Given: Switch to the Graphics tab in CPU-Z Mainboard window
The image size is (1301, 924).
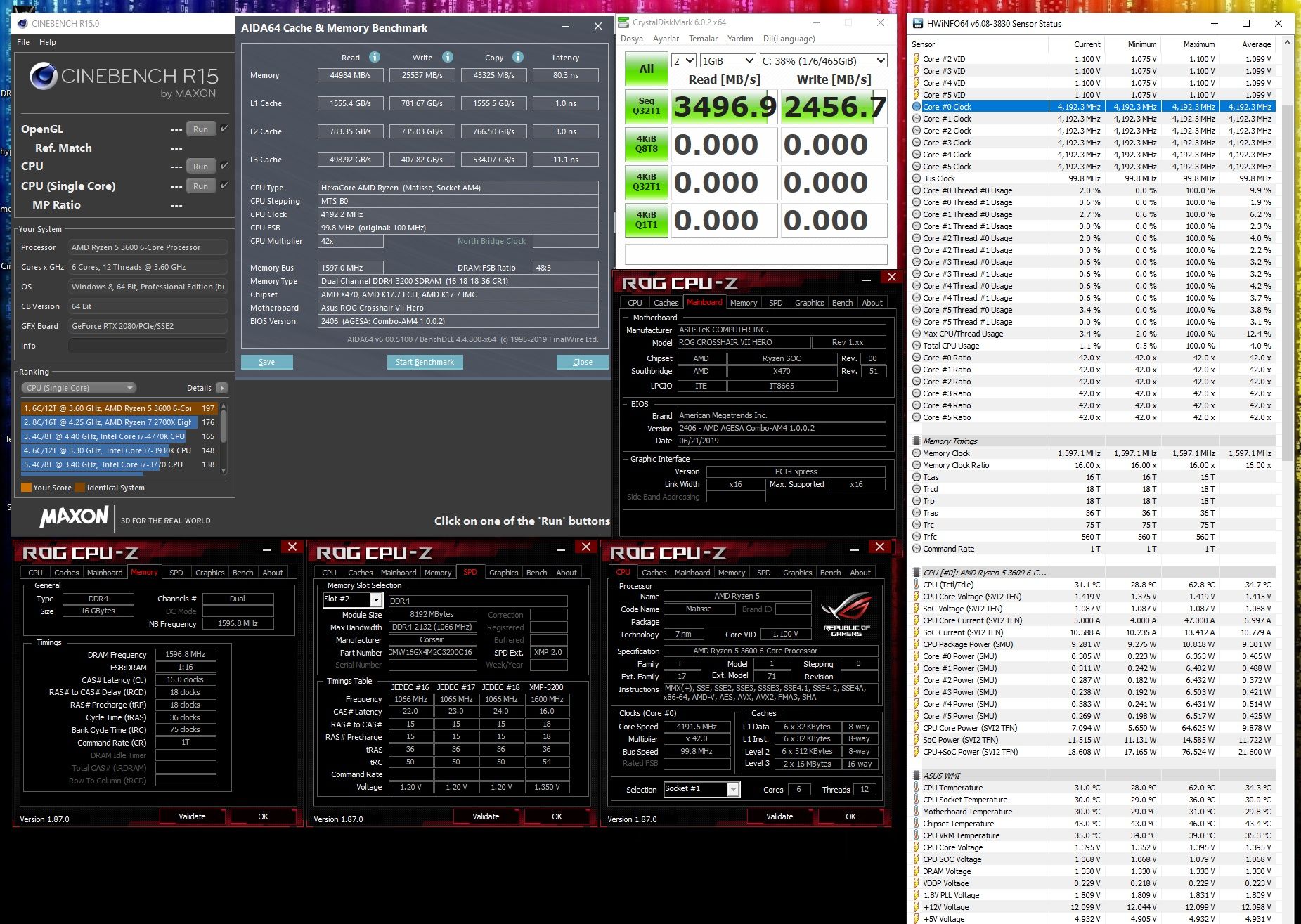Looking at the screenshot, I should click(809, 303).
